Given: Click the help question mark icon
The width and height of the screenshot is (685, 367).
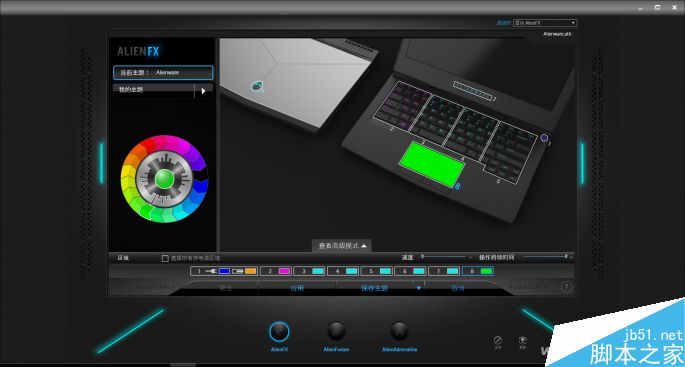Looking at the screenshot, I should click(566, 287).
